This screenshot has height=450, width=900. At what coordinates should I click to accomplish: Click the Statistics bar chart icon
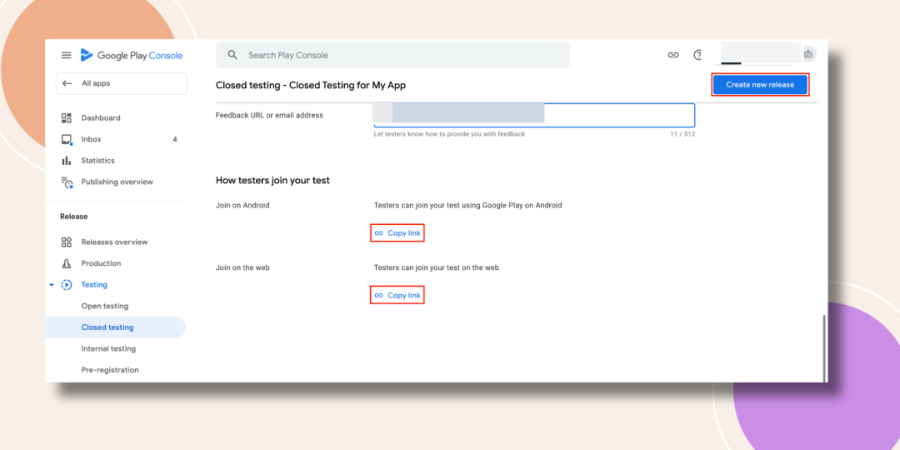(67, 161)
